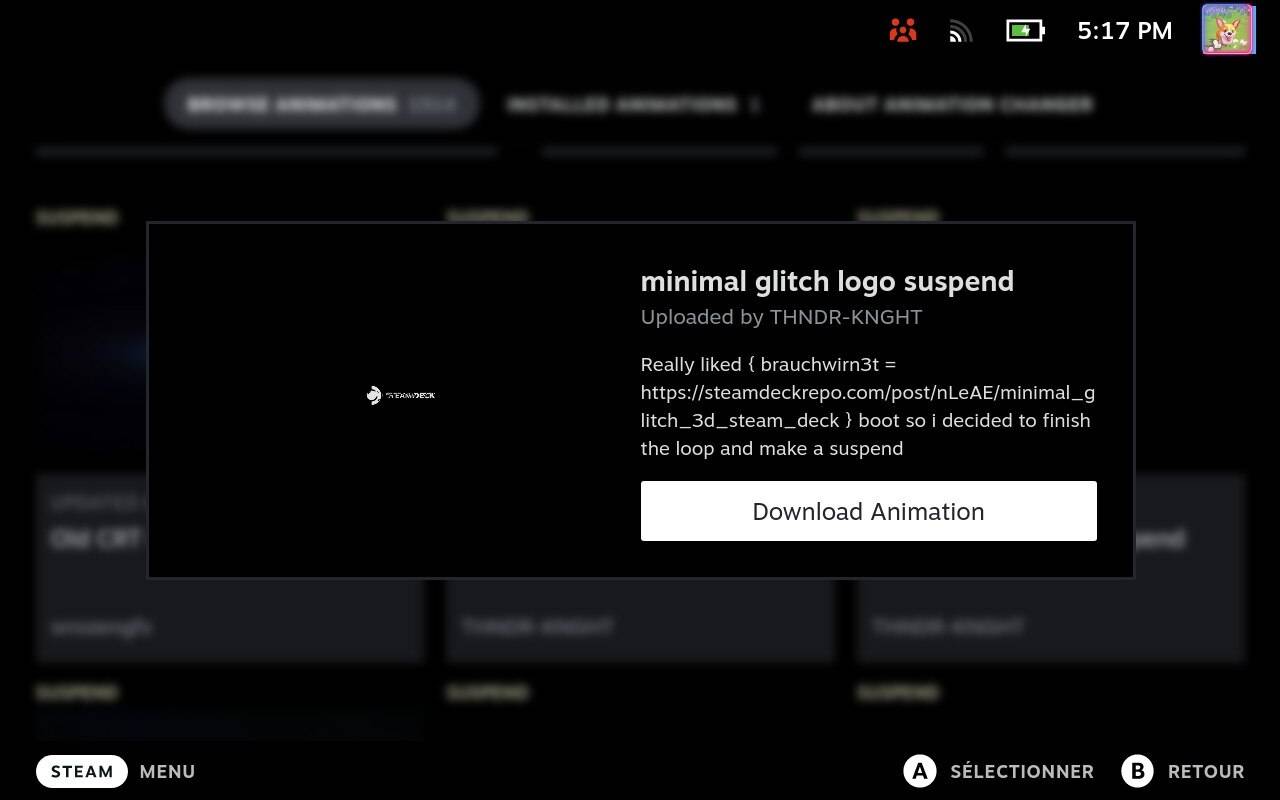
Task: Check the Wi-Fi signal status icon
Action: click(960, 32)
